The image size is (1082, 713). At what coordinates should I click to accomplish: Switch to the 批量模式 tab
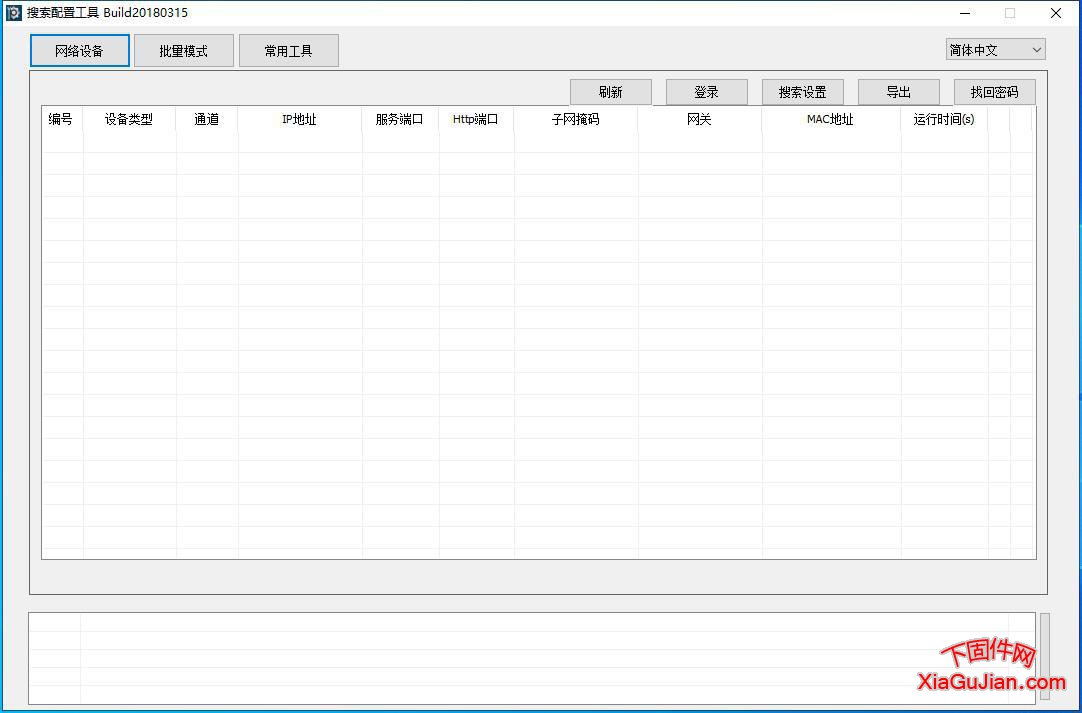[x=184, y=50]
